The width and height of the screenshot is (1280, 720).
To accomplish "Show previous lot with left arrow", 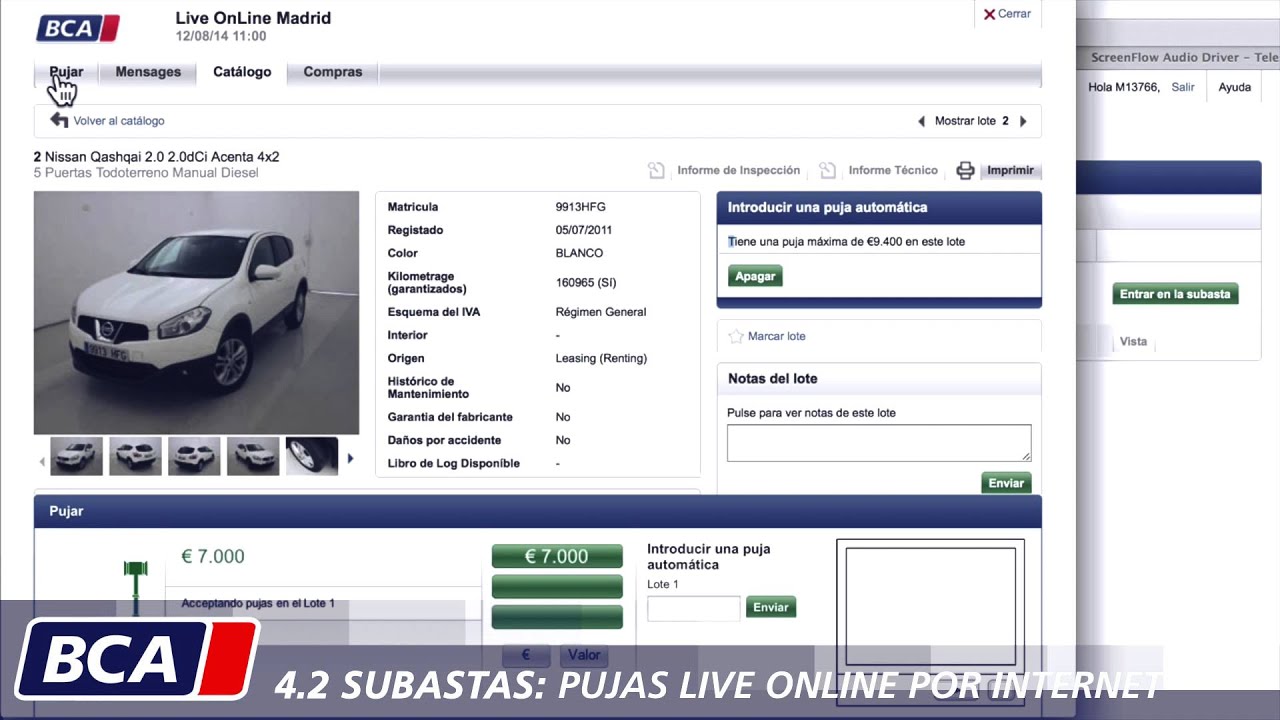I will 921,121.
